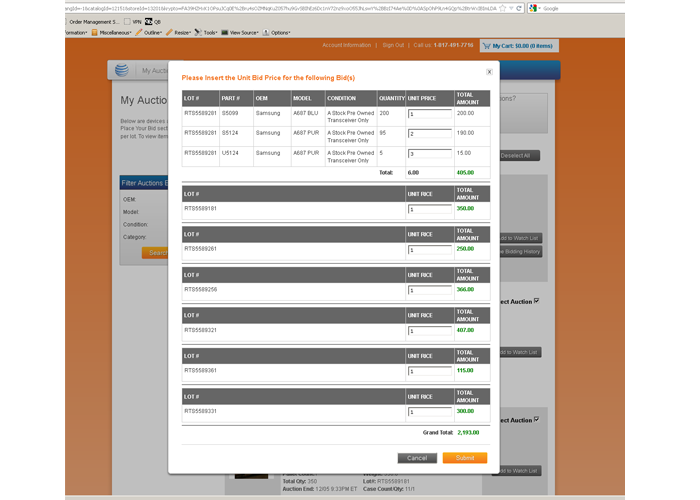Open the Miscellaneous toolbar menu
Screen dimensions: 700x500
(x=112, y=33)
